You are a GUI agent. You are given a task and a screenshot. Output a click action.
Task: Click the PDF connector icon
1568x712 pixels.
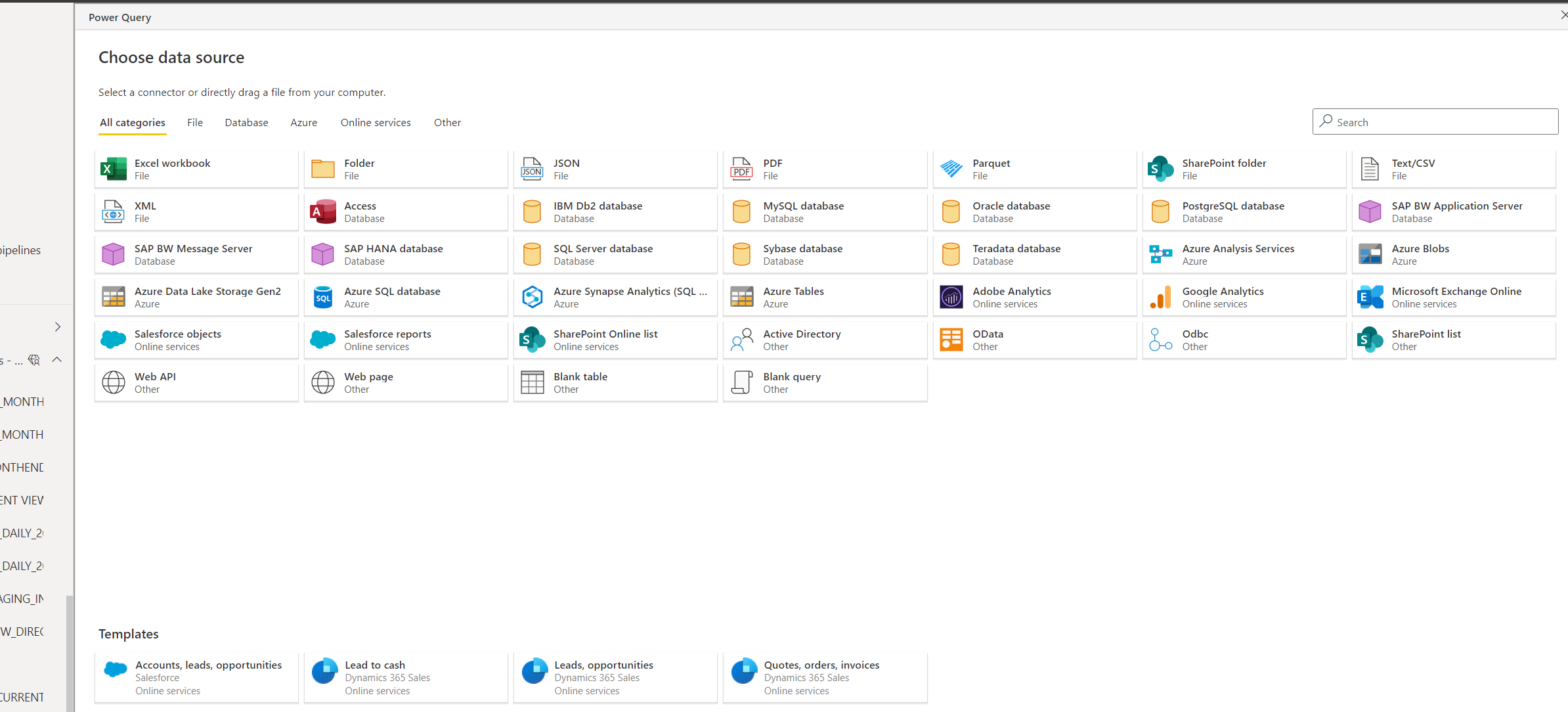[742, 169]
